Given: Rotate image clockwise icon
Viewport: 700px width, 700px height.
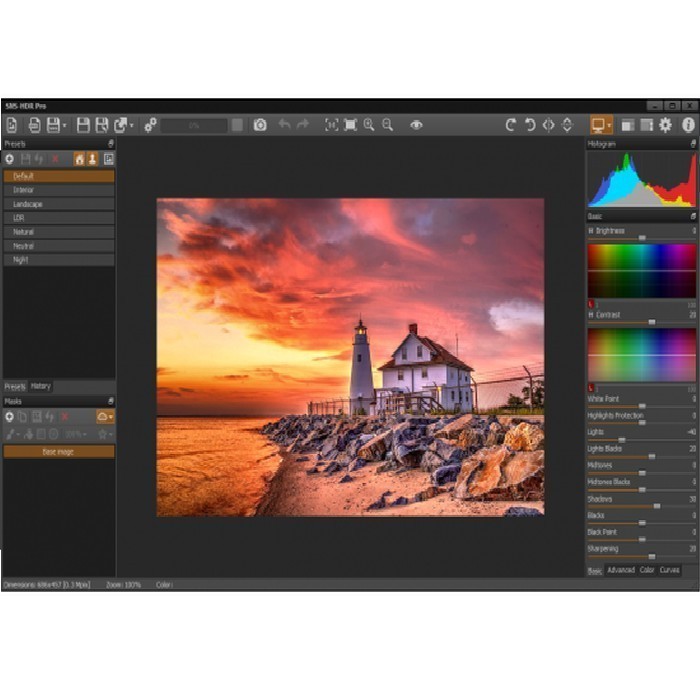Looking at the screenshot, I should (511, 125).
